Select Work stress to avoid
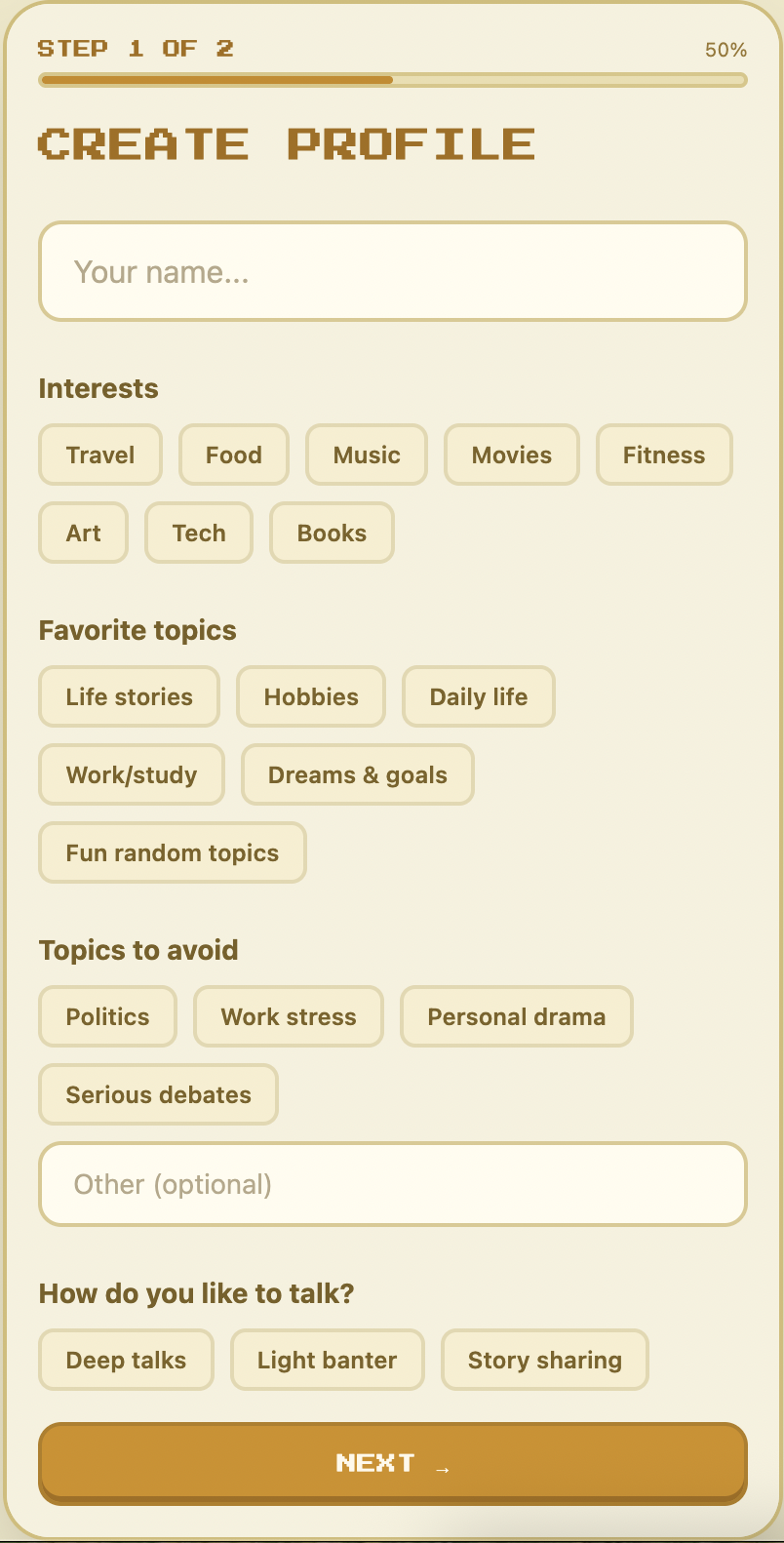The image size is (784, 1543). click(289, 1016)
